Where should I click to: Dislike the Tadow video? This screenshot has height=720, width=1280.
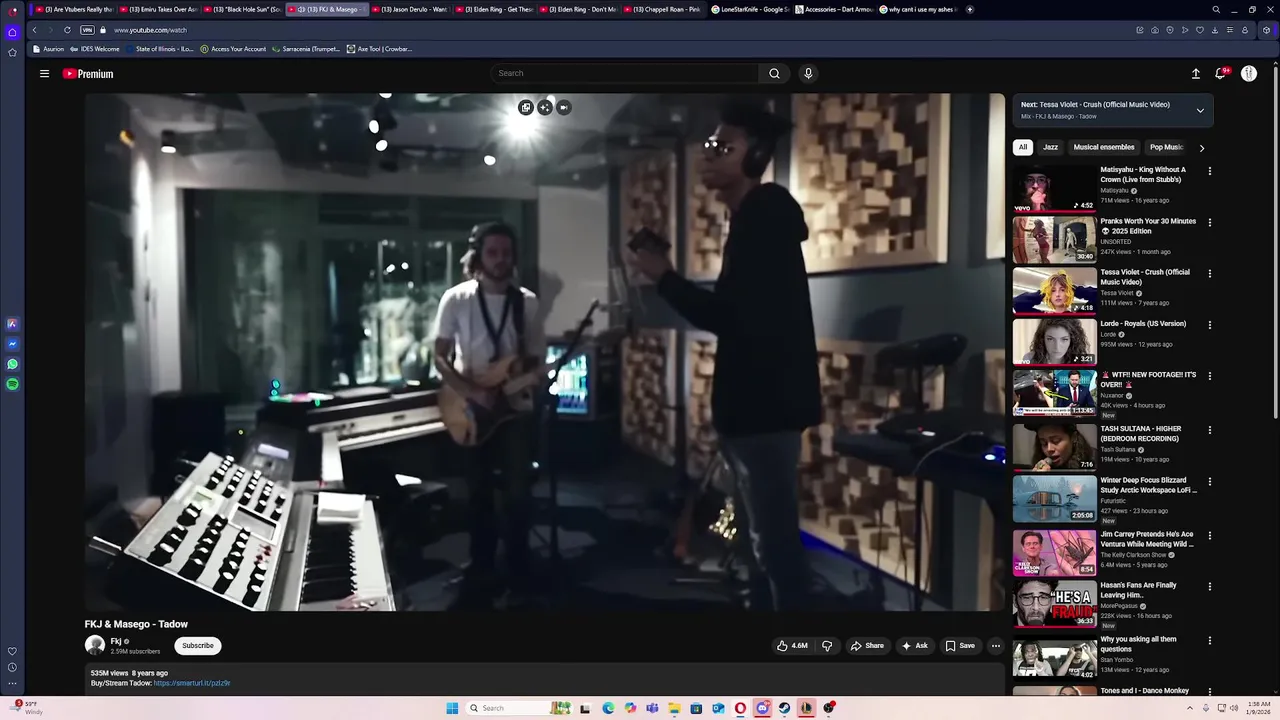pos(827,646)
